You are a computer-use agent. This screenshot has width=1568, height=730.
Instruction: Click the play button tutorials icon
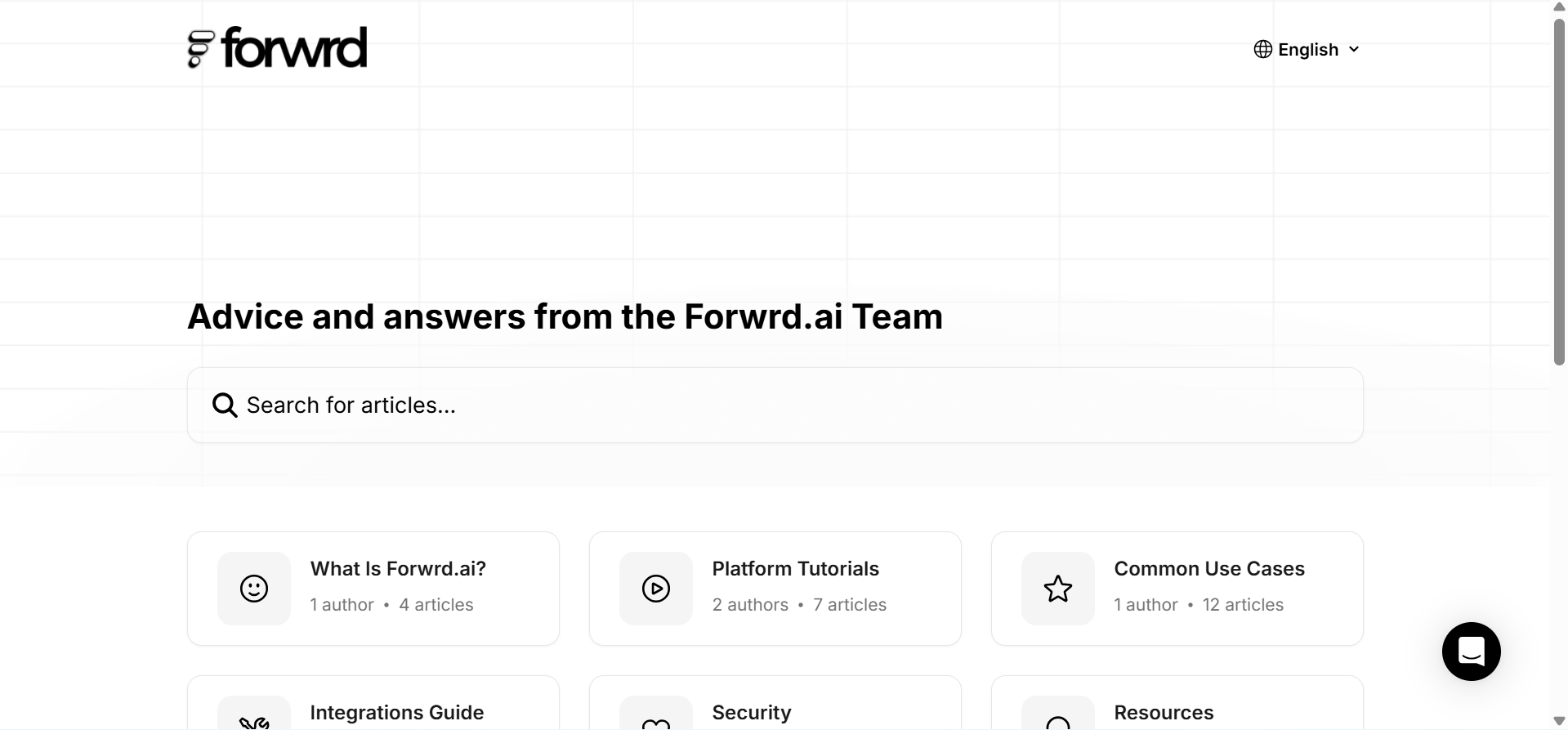pyautogui.click(x=656, y=589)
